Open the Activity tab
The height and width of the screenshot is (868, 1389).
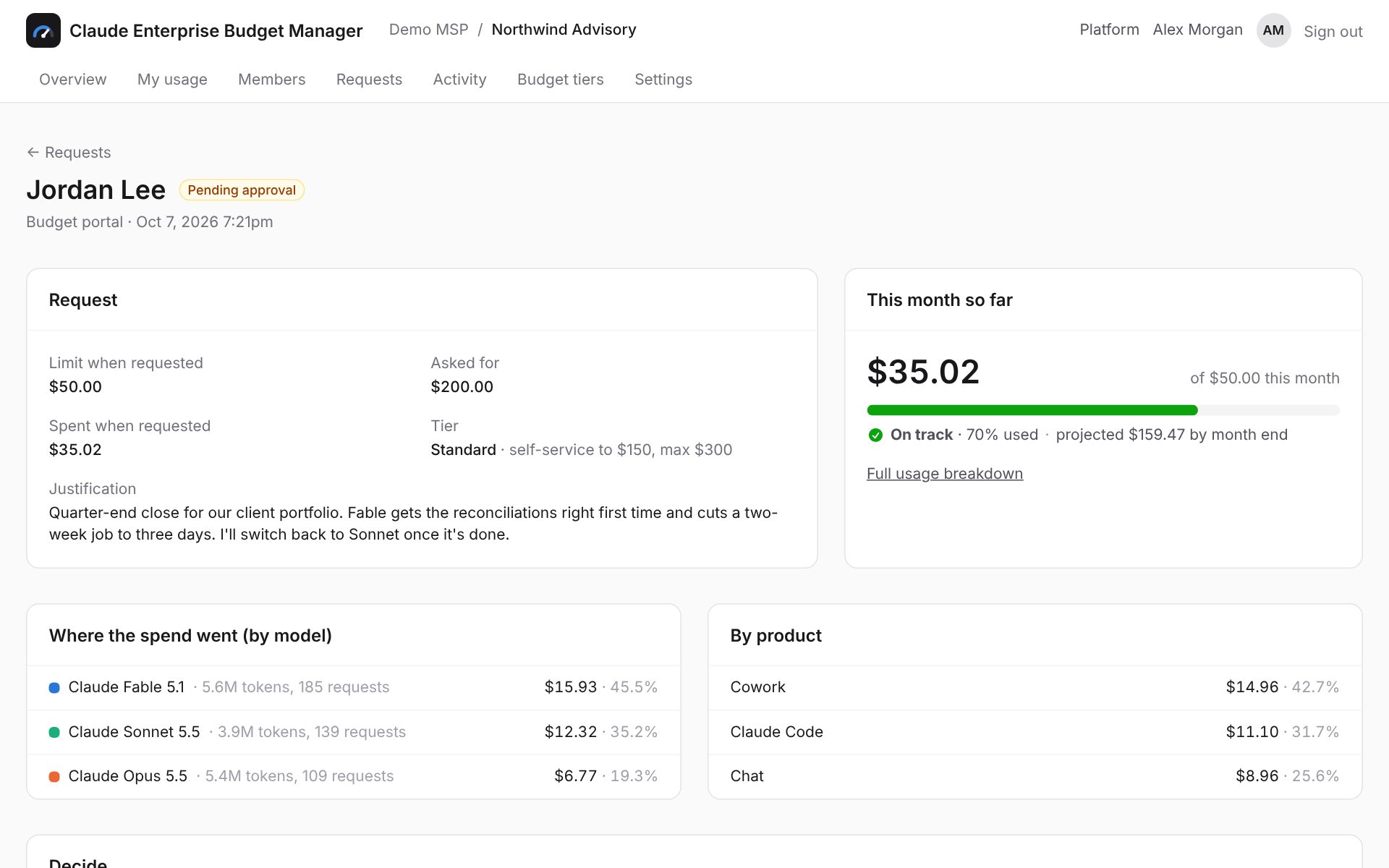tap(459, 80)
